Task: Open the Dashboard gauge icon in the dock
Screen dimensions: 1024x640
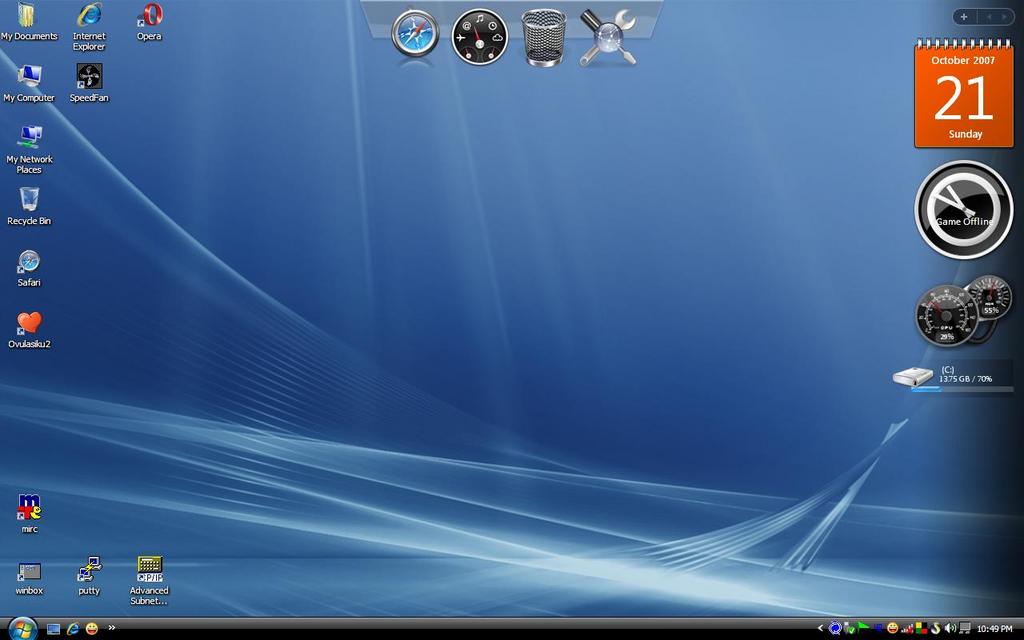Action: tap(480, 38)
